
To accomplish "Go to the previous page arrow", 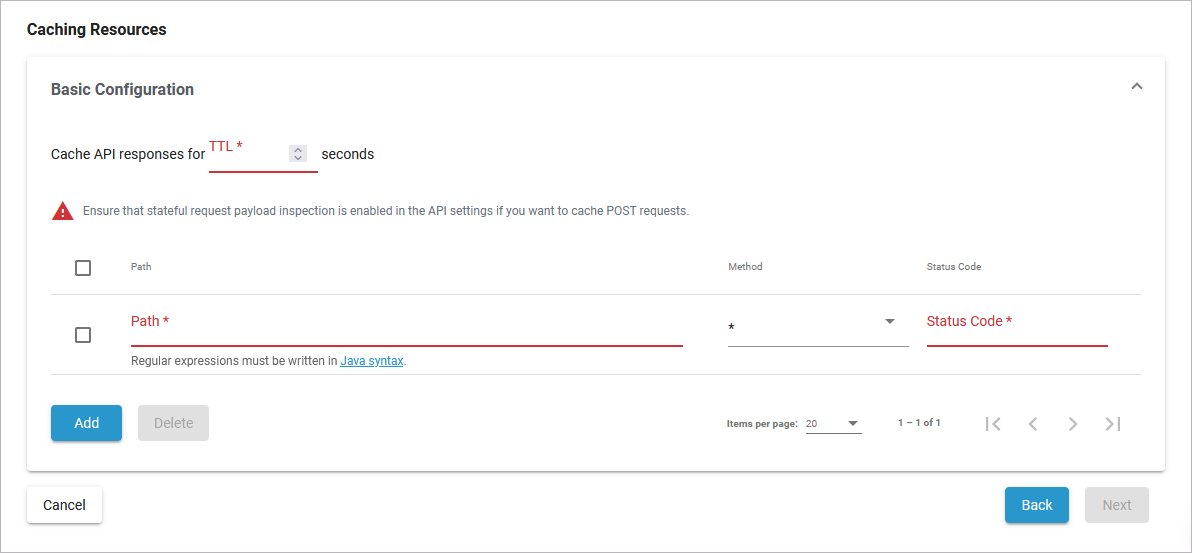I will 1033,424.
